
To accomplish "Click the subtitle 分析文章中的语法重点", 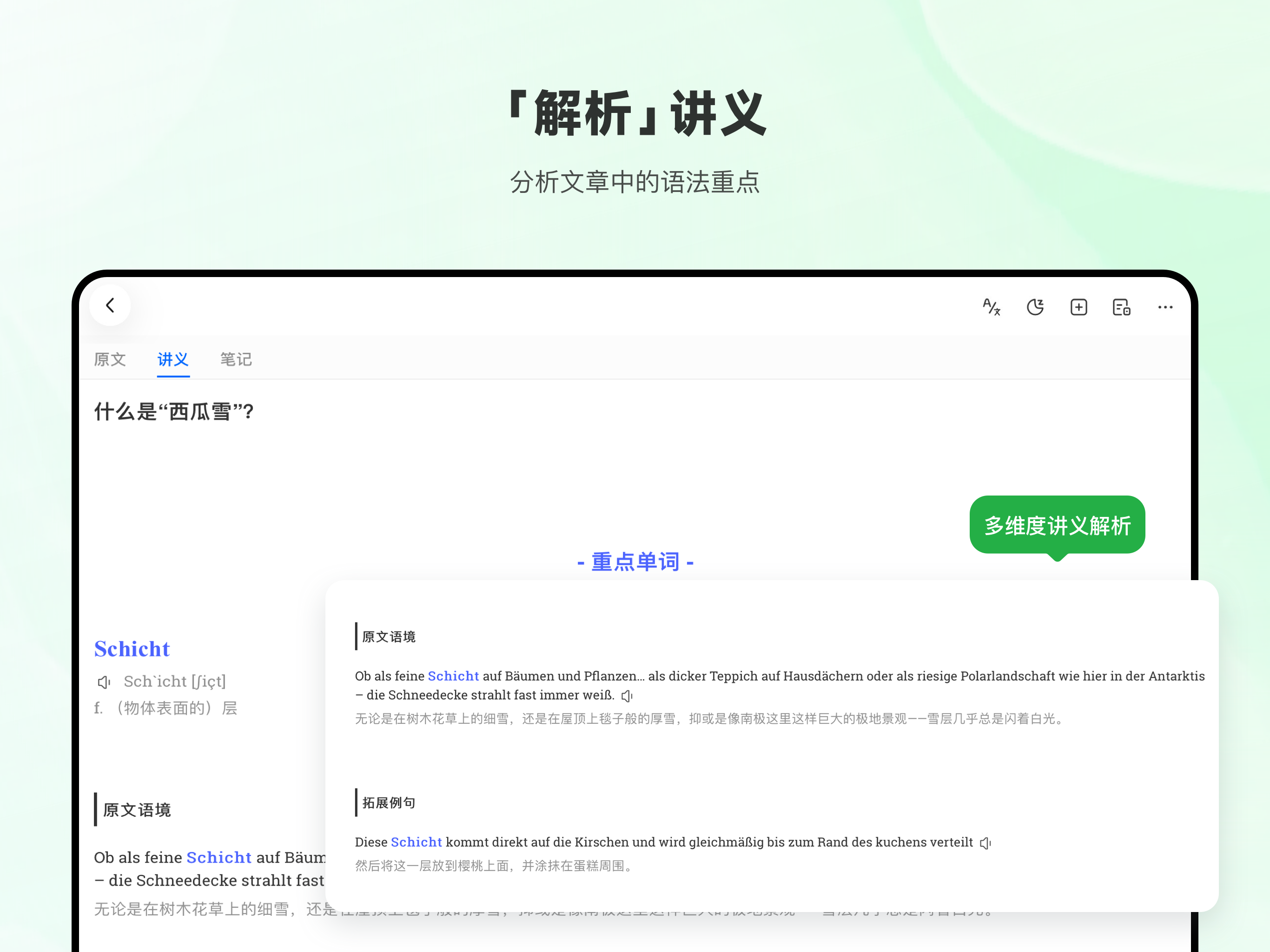I will pos(635,182).
